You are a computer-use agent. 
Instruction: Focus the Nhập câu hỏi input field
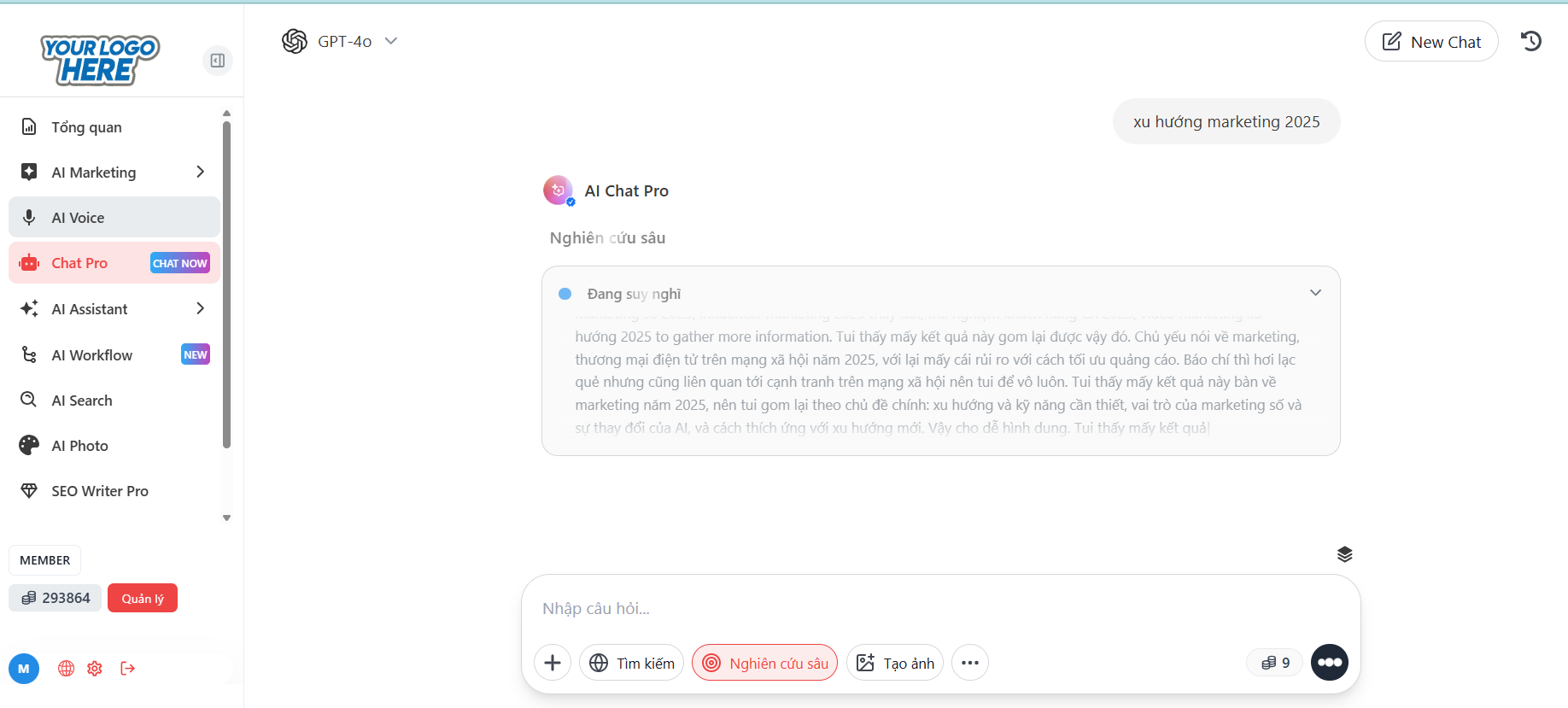[x=939, y=609]
